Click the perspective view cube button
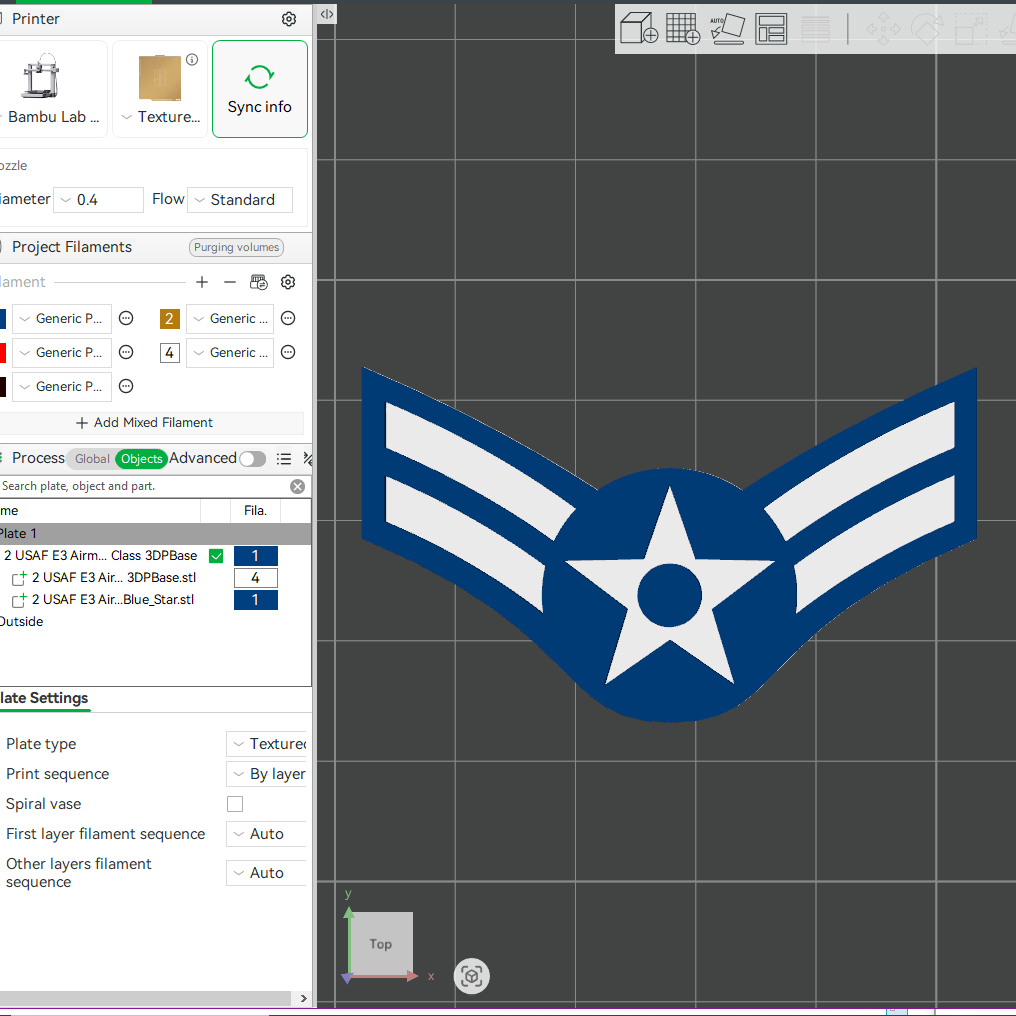 tap(471, 976)
